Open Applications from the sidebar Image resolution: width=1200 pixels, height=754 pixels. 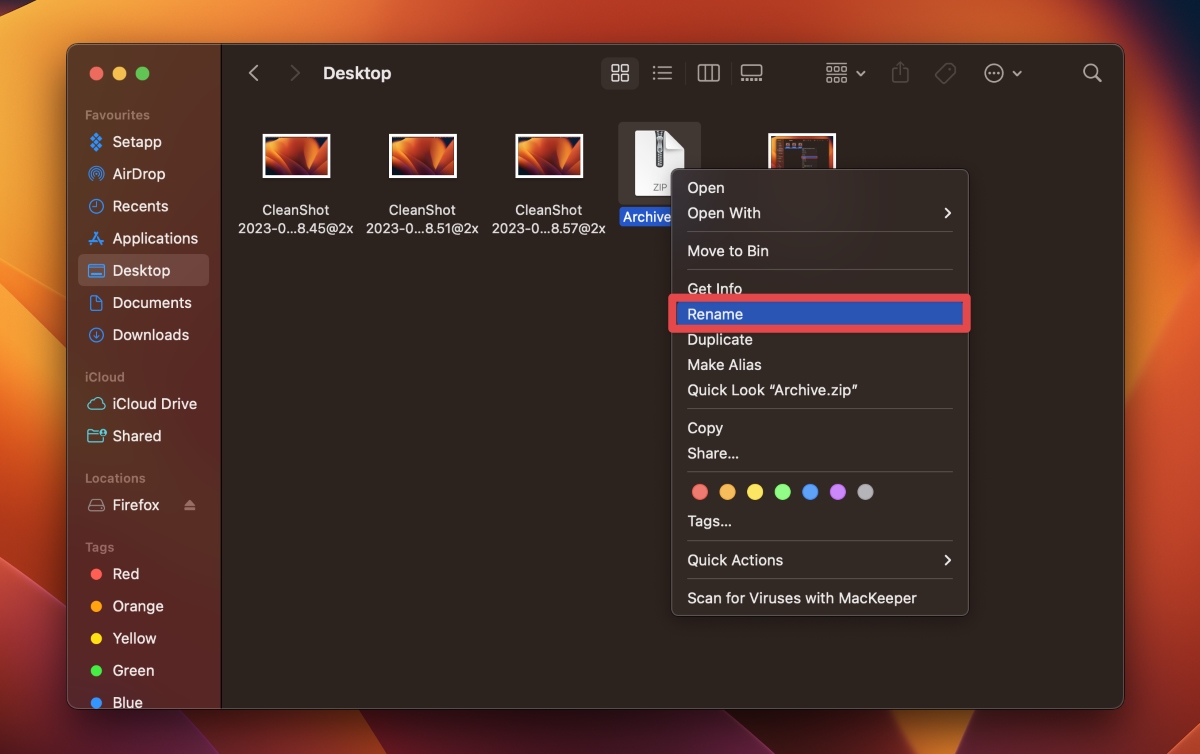click(152, 238)
